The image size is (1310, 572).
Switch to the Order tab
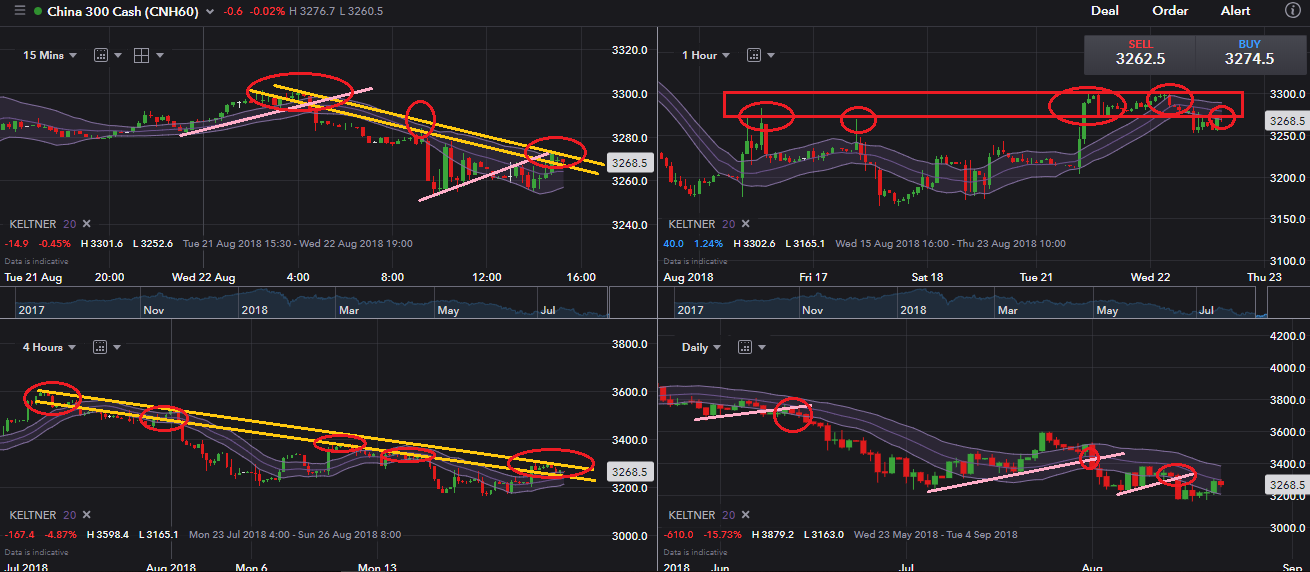(x=1170, y=11)
